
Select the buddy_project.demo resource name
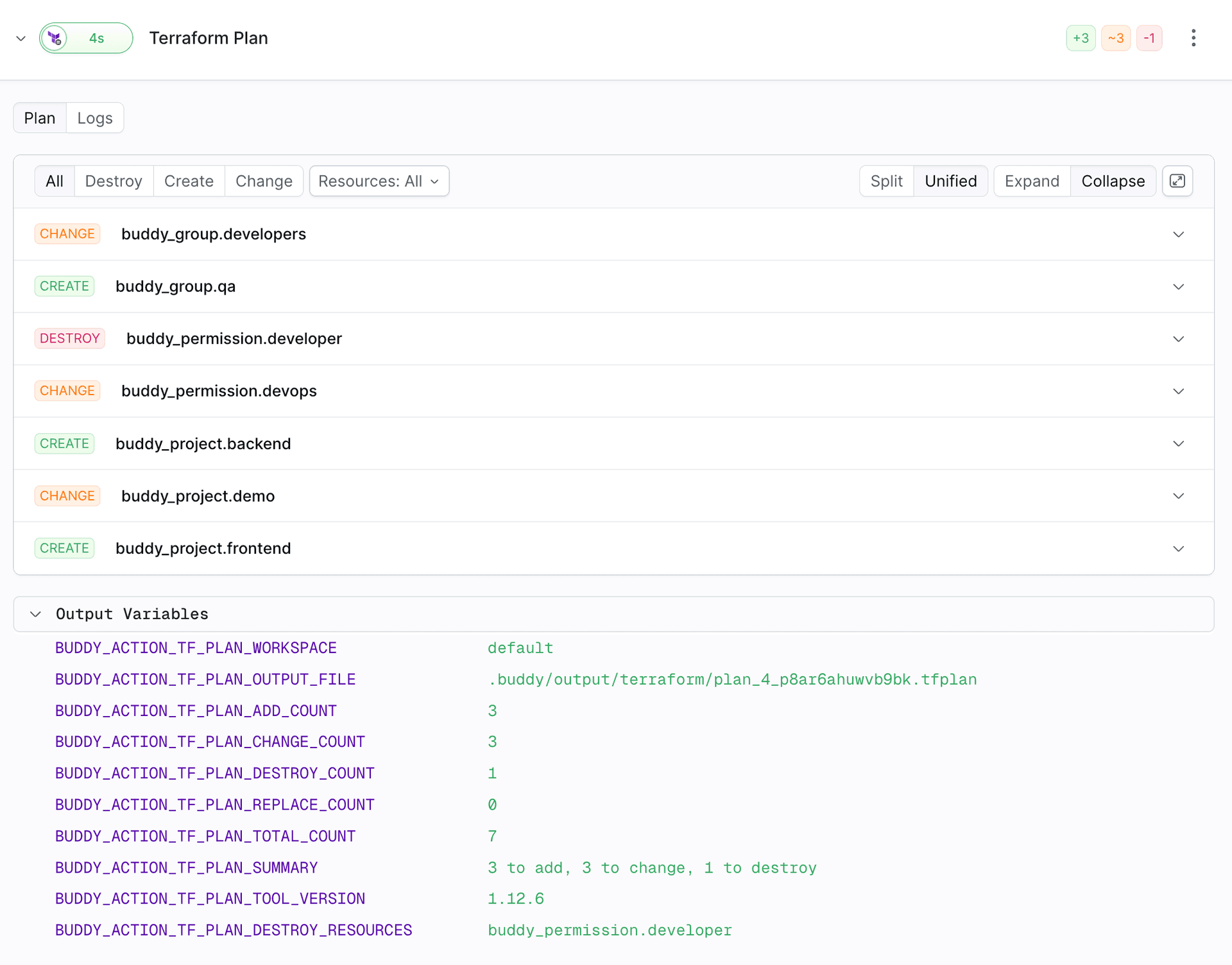198,496
